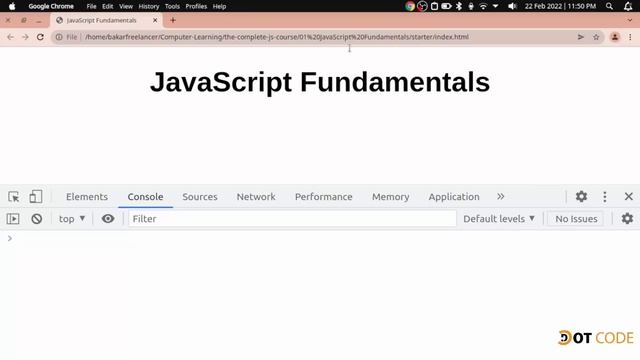
Task: Close the JavaScript Fundamentals tab
Action: [x=155, y=20]
